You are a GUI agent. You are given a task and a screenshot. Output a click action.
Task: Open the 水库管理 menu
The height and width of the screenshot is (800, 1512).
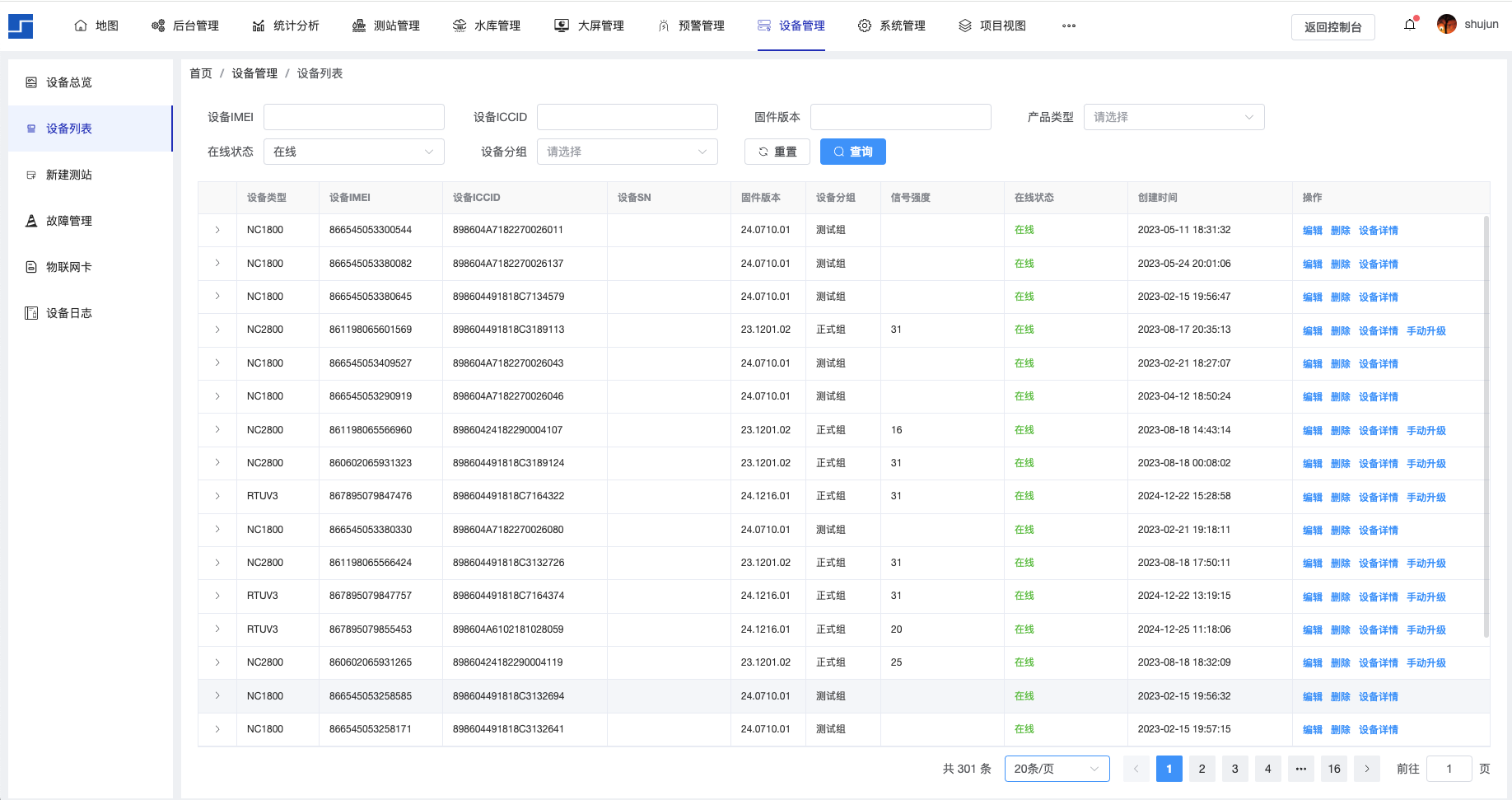pyautogui.click(x=487, y=26)
